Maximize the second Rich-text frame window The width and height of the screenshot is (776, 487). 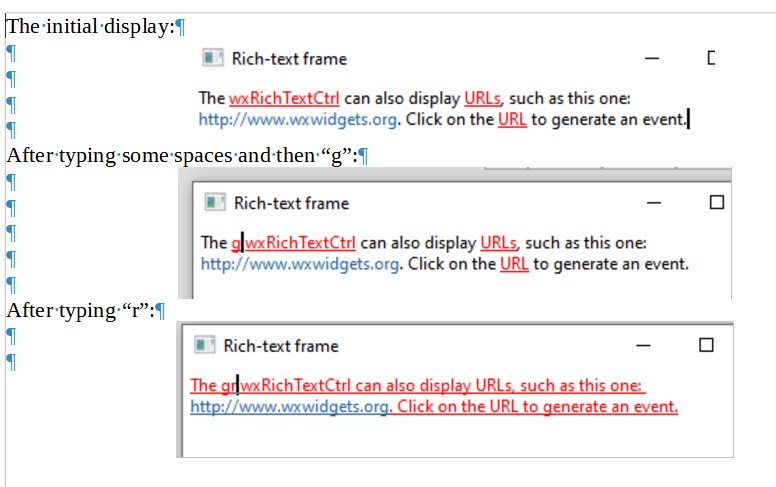717,202
